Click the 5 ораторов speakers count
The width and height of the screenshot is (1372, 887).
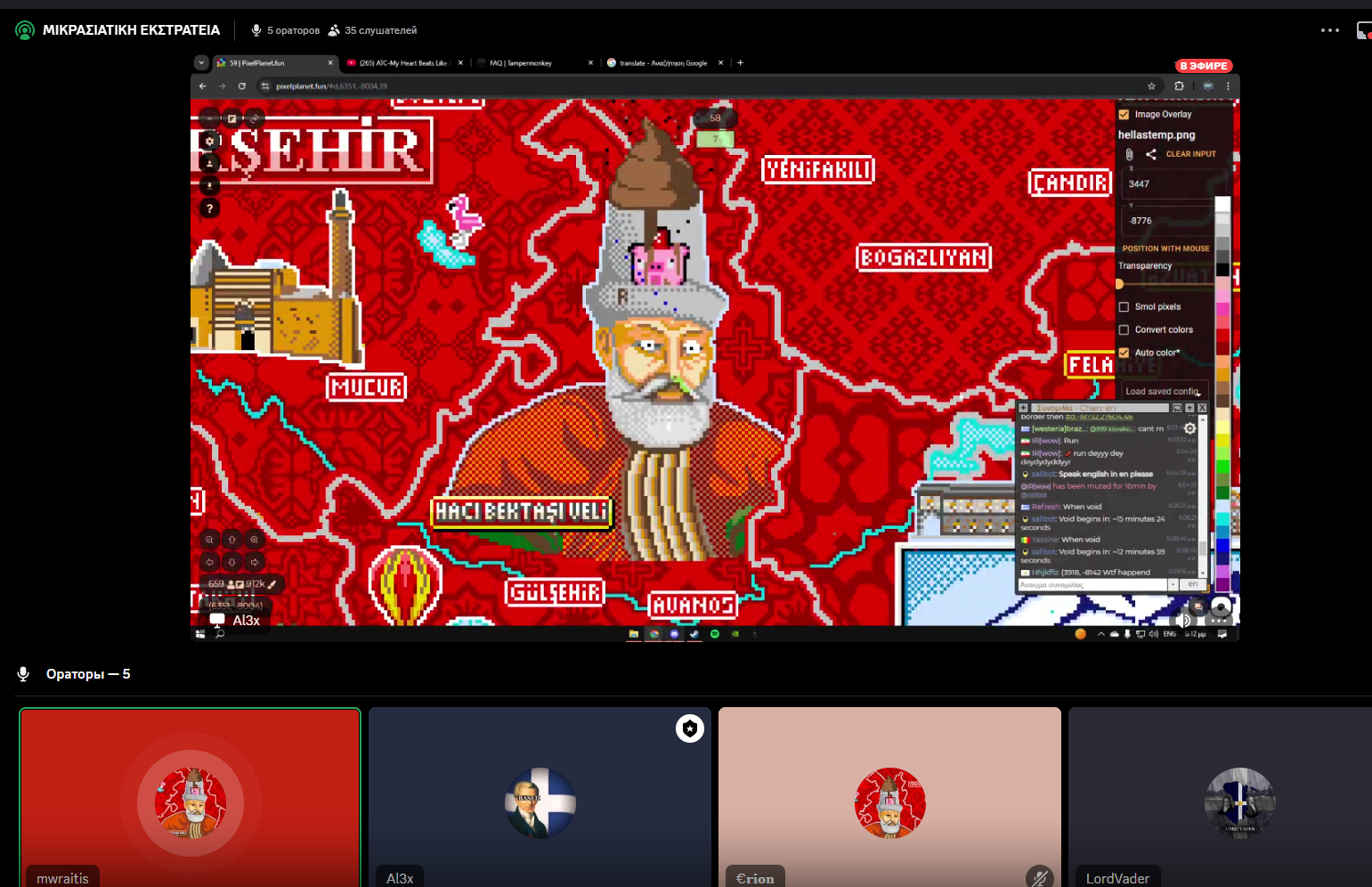tap(285, 30)
